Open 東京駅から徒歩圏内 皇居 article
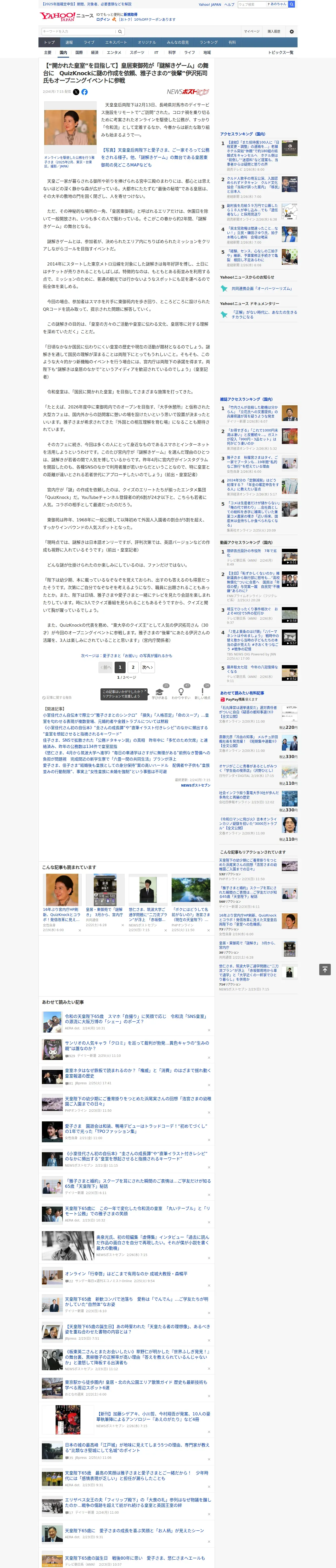 136,1384
